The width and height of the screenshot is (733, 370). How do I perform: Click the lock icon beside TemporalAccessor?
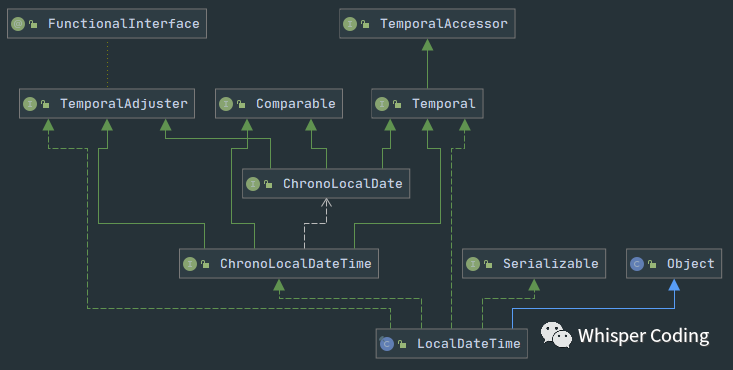click(365, 24)
